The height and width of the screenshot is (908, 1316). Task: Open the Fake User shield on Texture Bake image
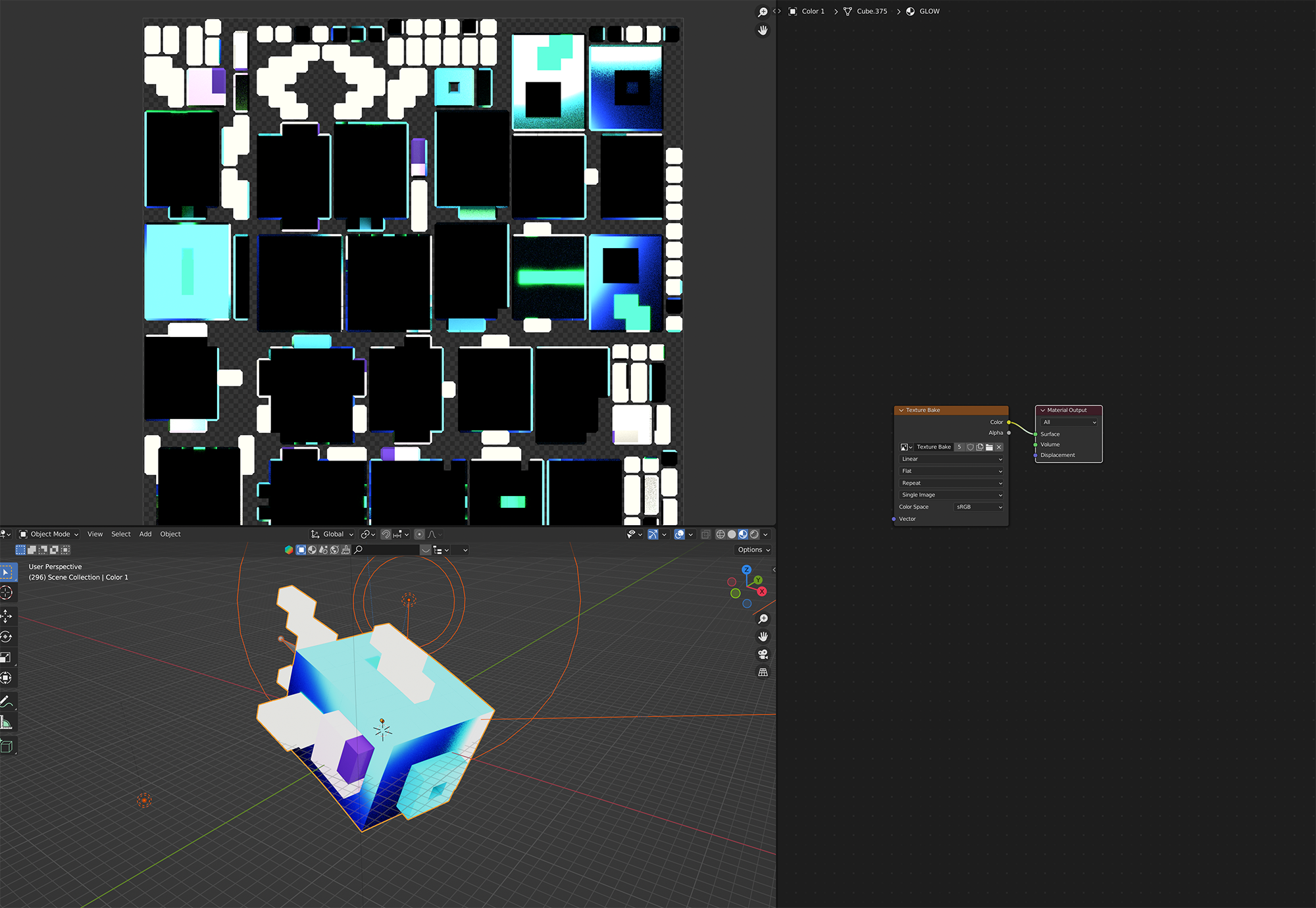click(970, 447)
